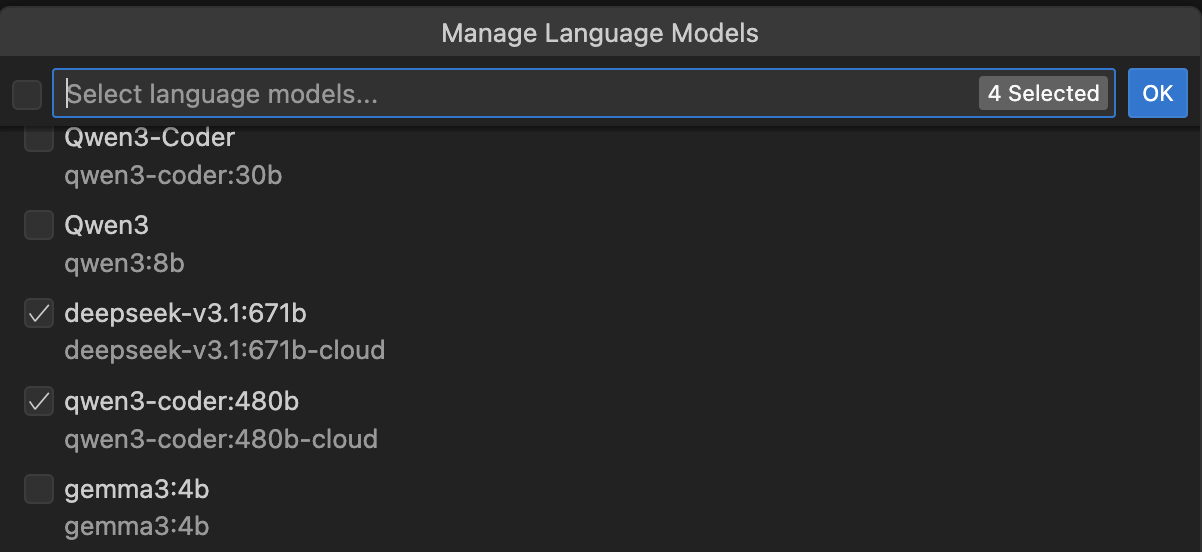This screenshot has height=552, width=1202.
Task: Click the qwen3-coder:480b-cloud description text
Action: (221, 439)
